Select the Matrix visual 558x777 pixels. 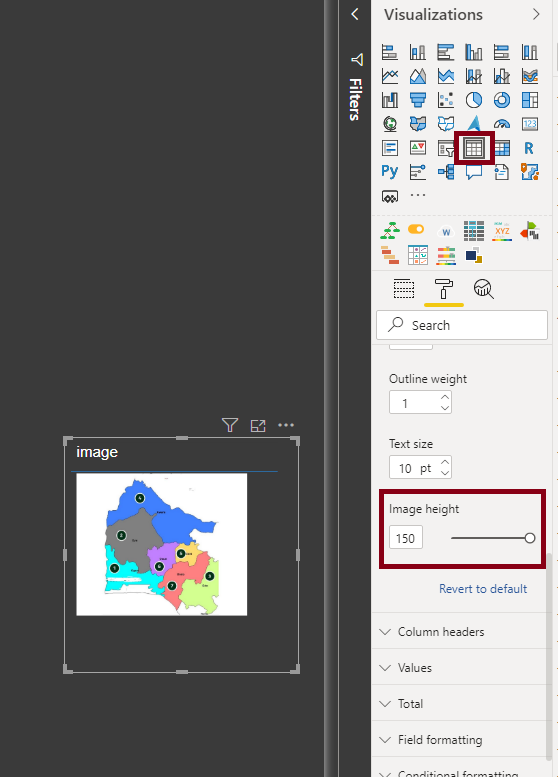(x=502, y=148)
